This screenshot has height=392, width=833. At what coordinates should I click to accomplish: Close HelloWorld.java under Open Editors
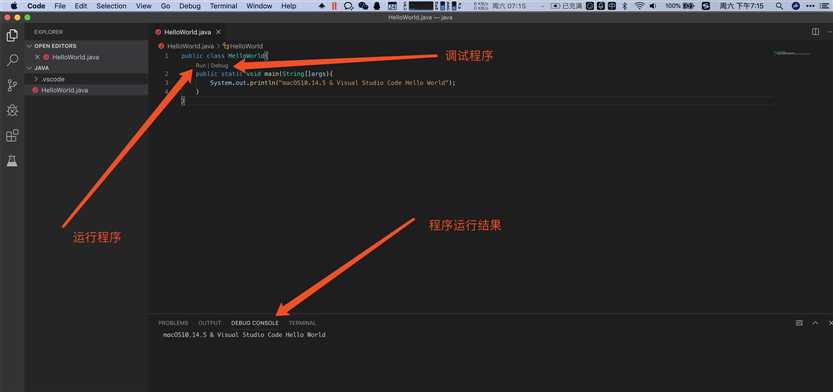(x=37, y=57)
